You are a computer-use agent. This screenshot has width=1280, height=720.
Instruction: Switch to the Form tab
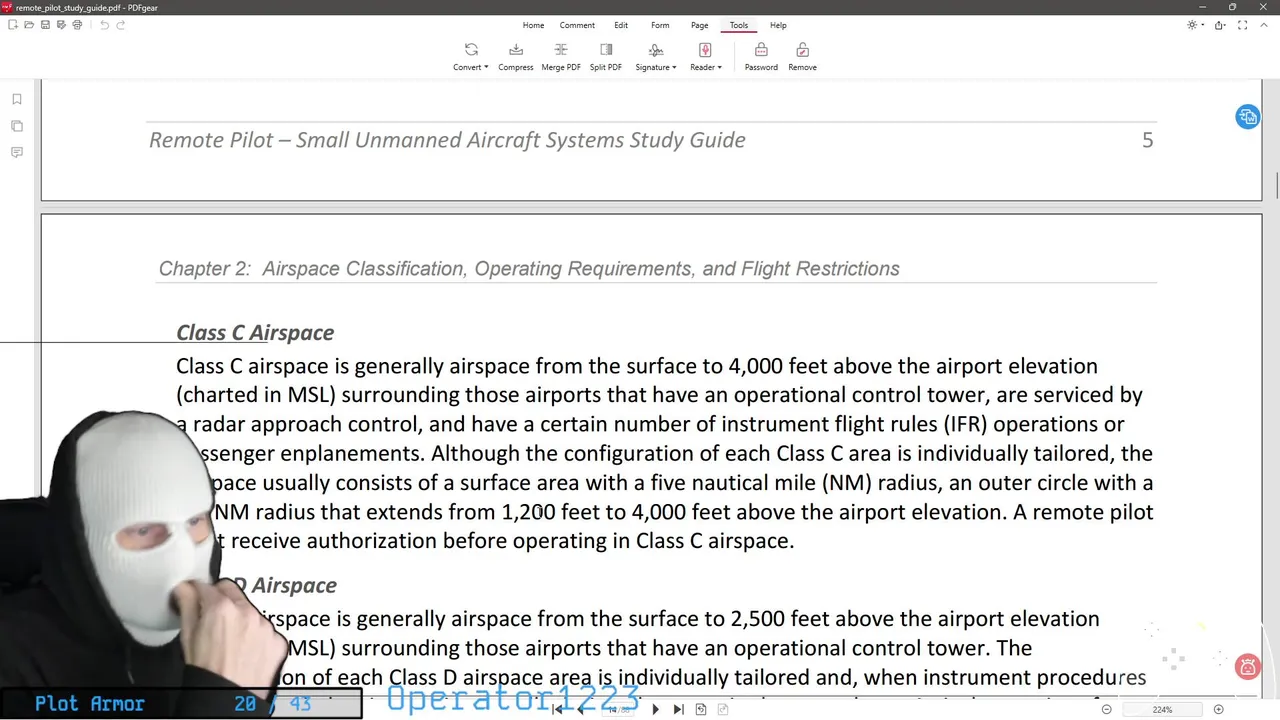[x=660, y=25]
